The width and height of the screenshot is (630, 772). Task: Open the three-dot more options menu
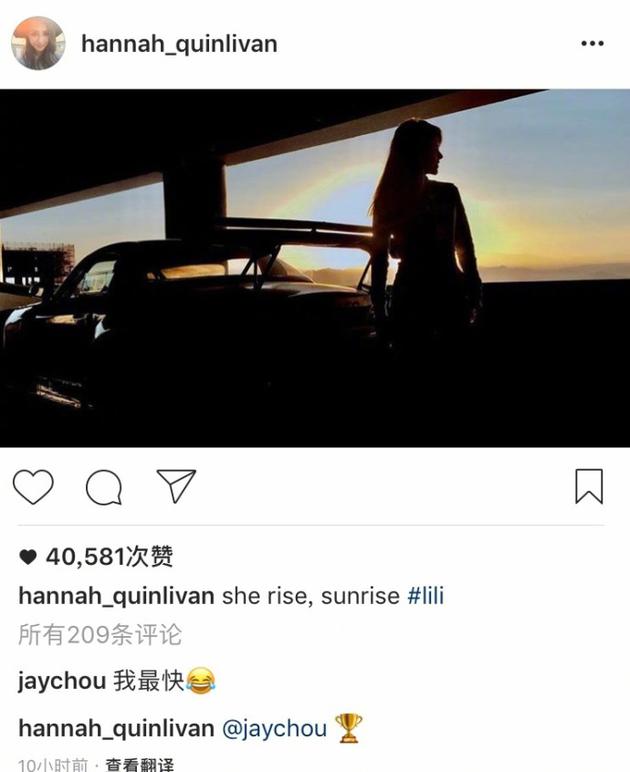(592, 43)
